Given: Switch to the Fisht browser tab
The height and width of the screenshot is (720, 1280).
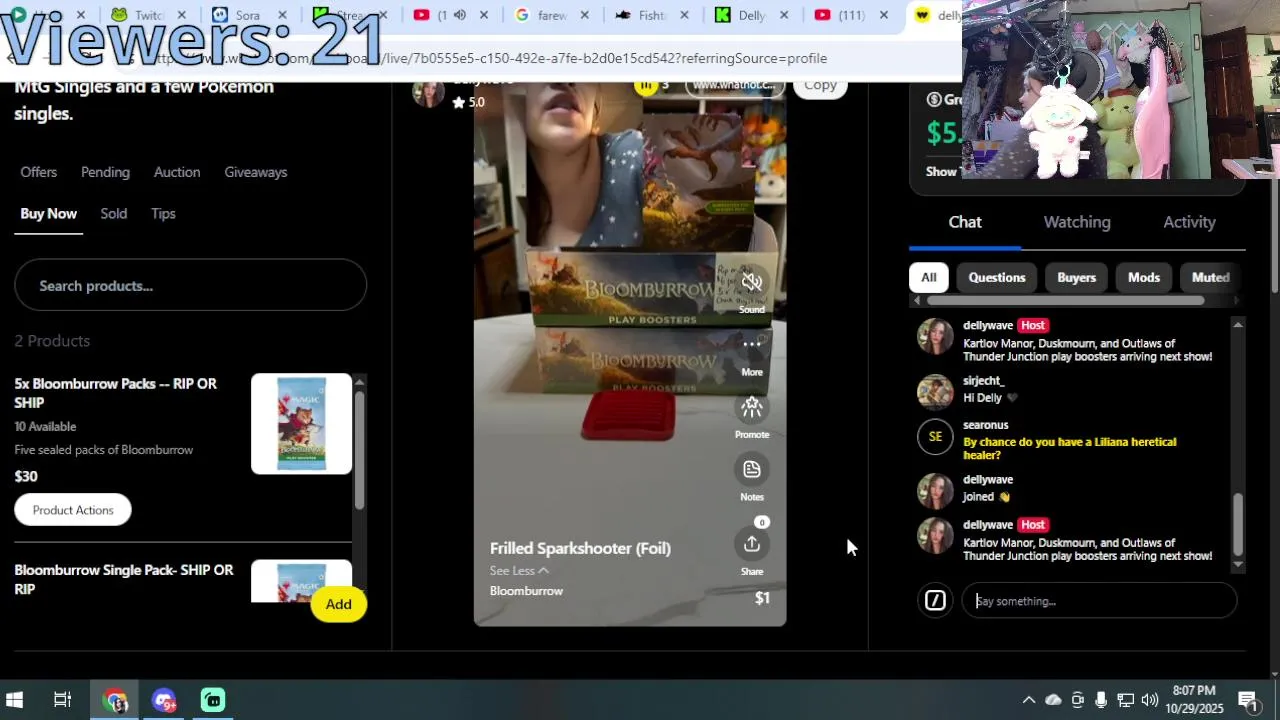Looking at the screenshot, I should pyautogui.click(x=651, y=15).
